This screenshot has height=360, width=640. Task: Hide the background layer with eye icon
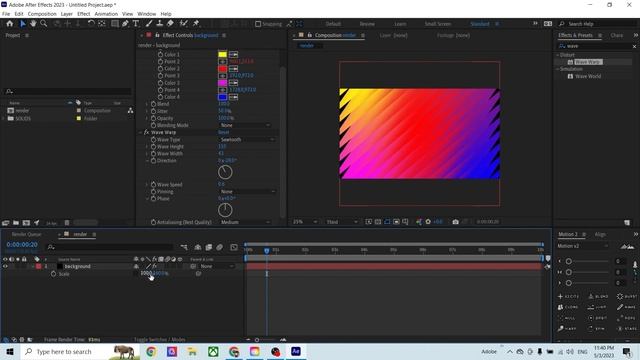[x=5, y=266]
